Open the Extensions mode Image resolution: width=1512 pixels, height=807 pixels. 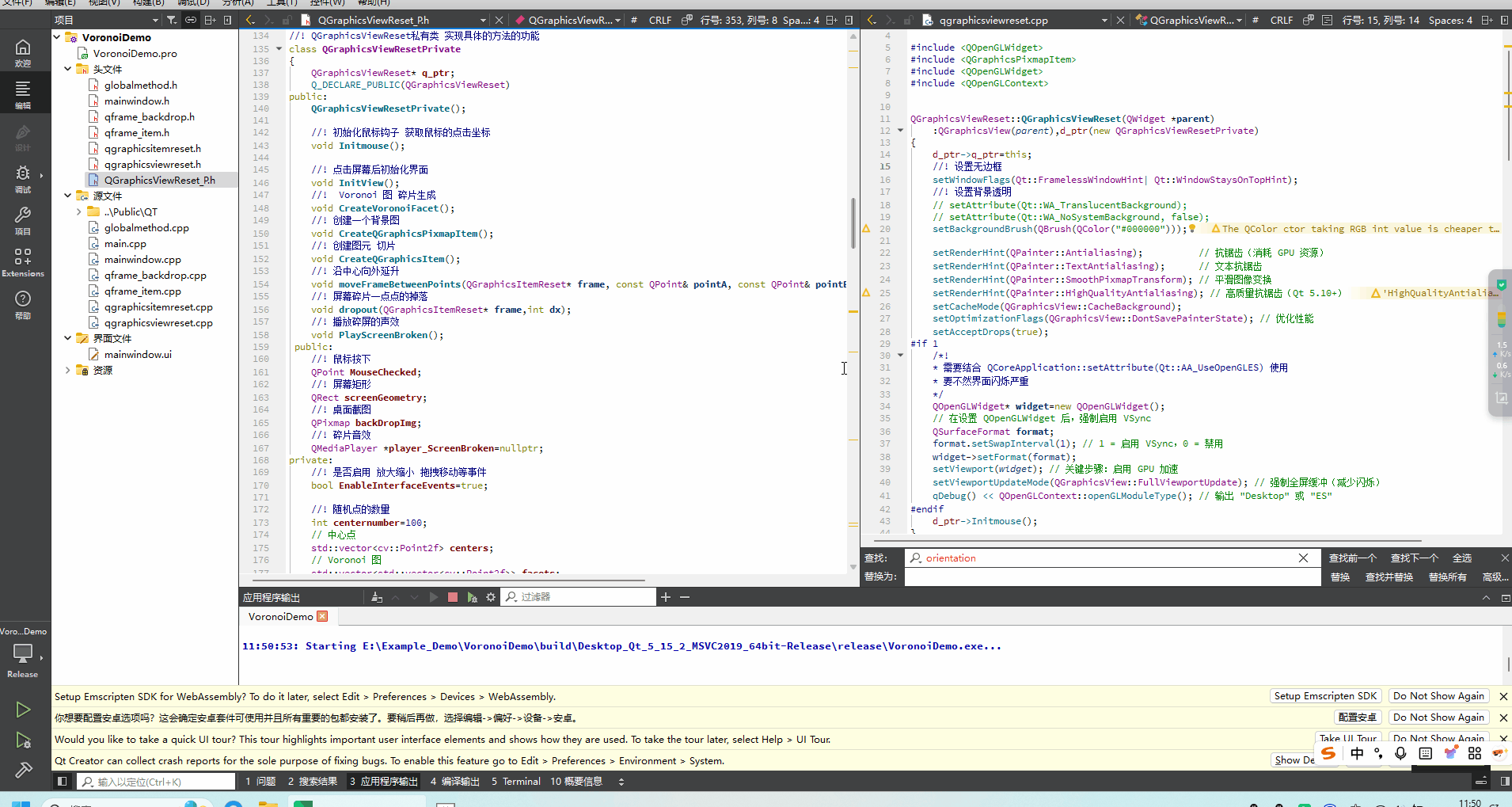pyautogui.click(x=23, y=263)
